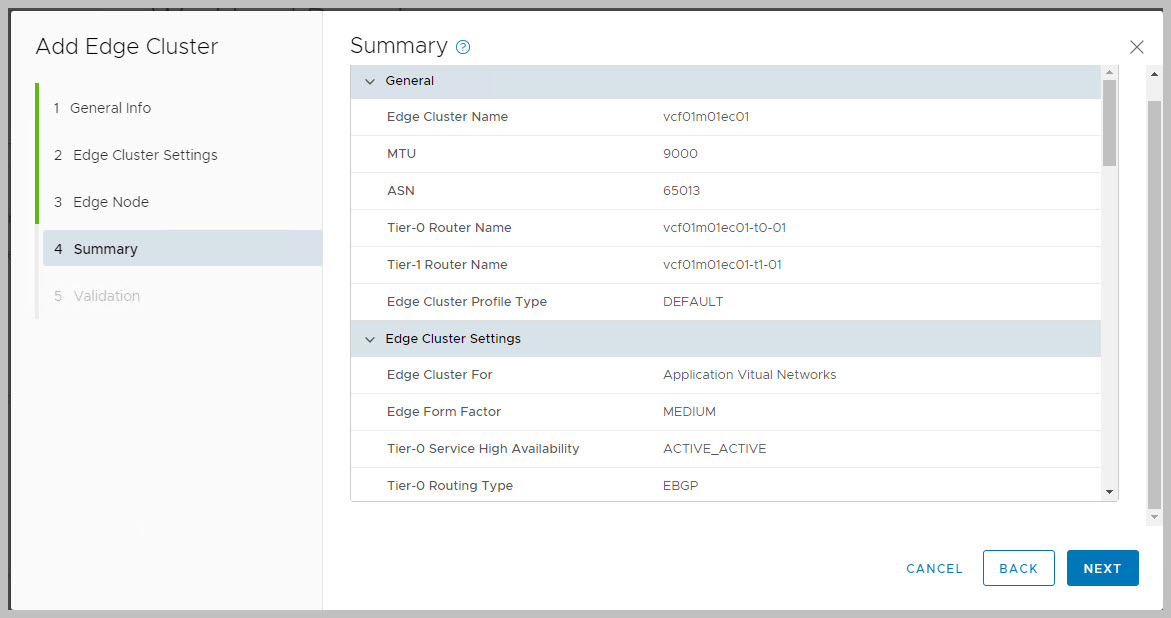Click step 5 Validation
1171x618 pixels.
(x=106, y=296)
